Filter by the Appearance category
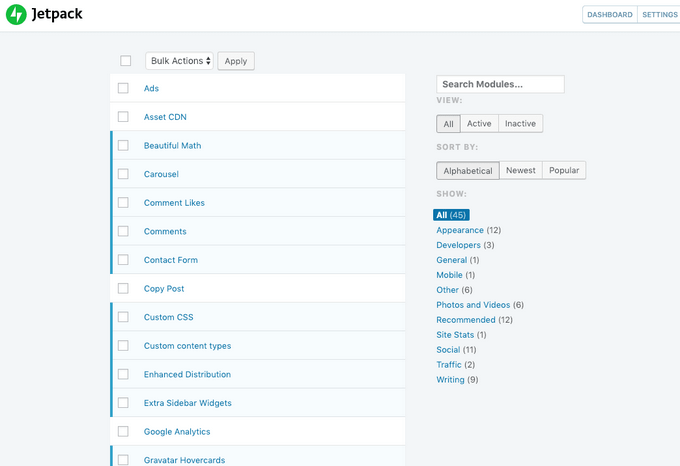Image resolution: width=680 pixels, height=466 pixels. (x=460, y=230)
